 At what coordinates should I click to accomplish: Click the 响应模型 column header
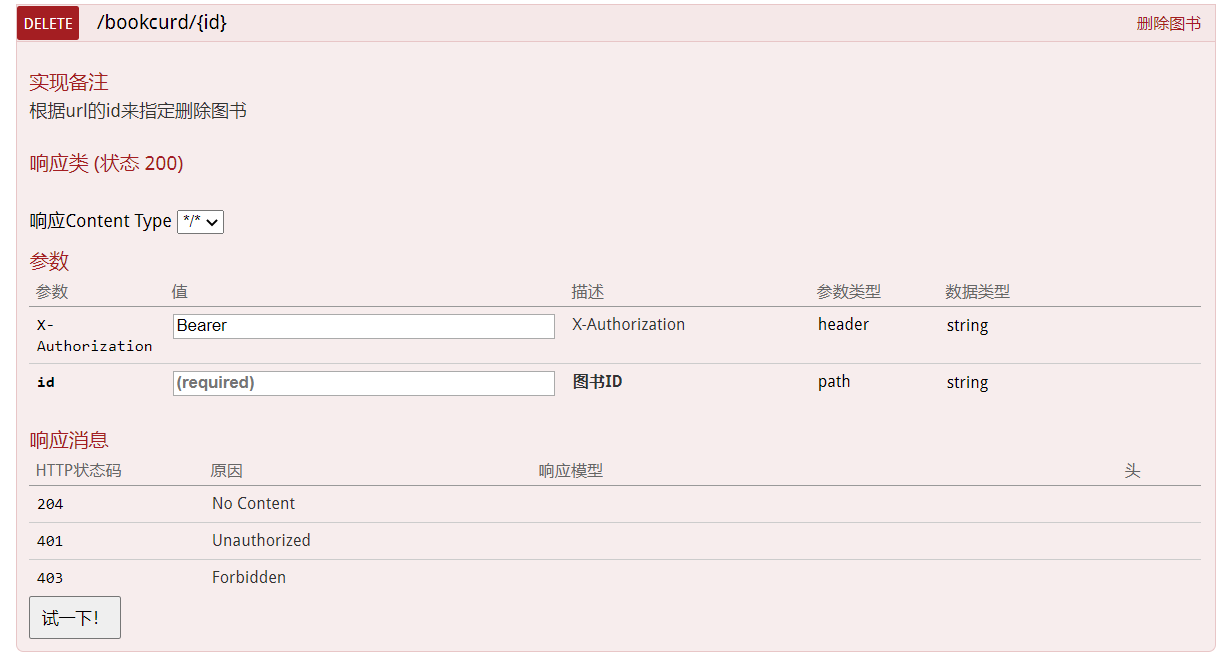pos(571,470)
